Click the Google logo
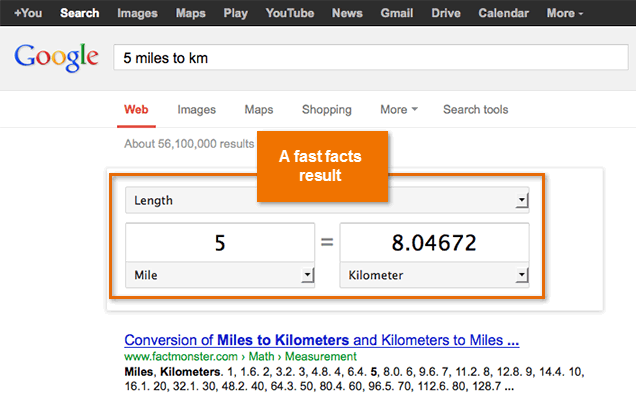The image size is (636, 401). pos(56,57)
